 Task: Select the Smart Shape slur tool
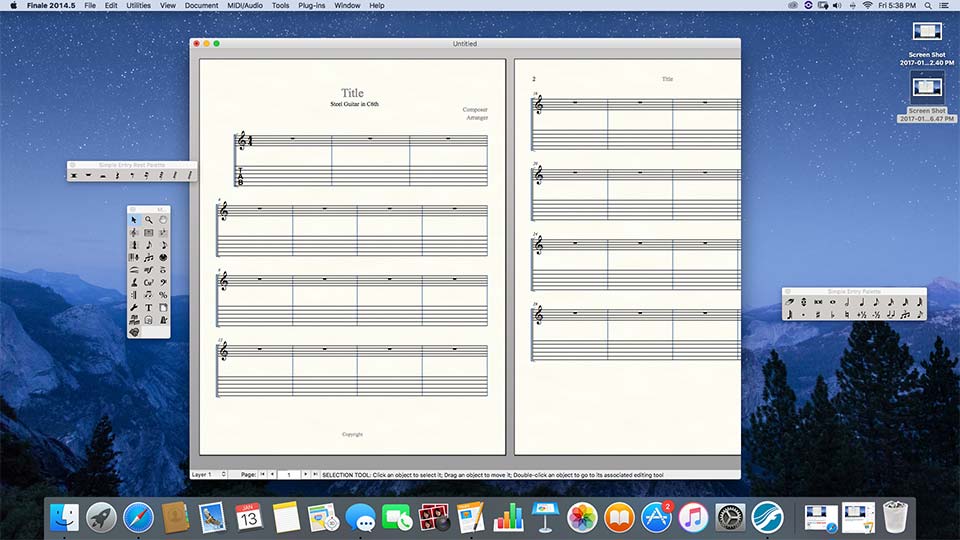[133, 270]
